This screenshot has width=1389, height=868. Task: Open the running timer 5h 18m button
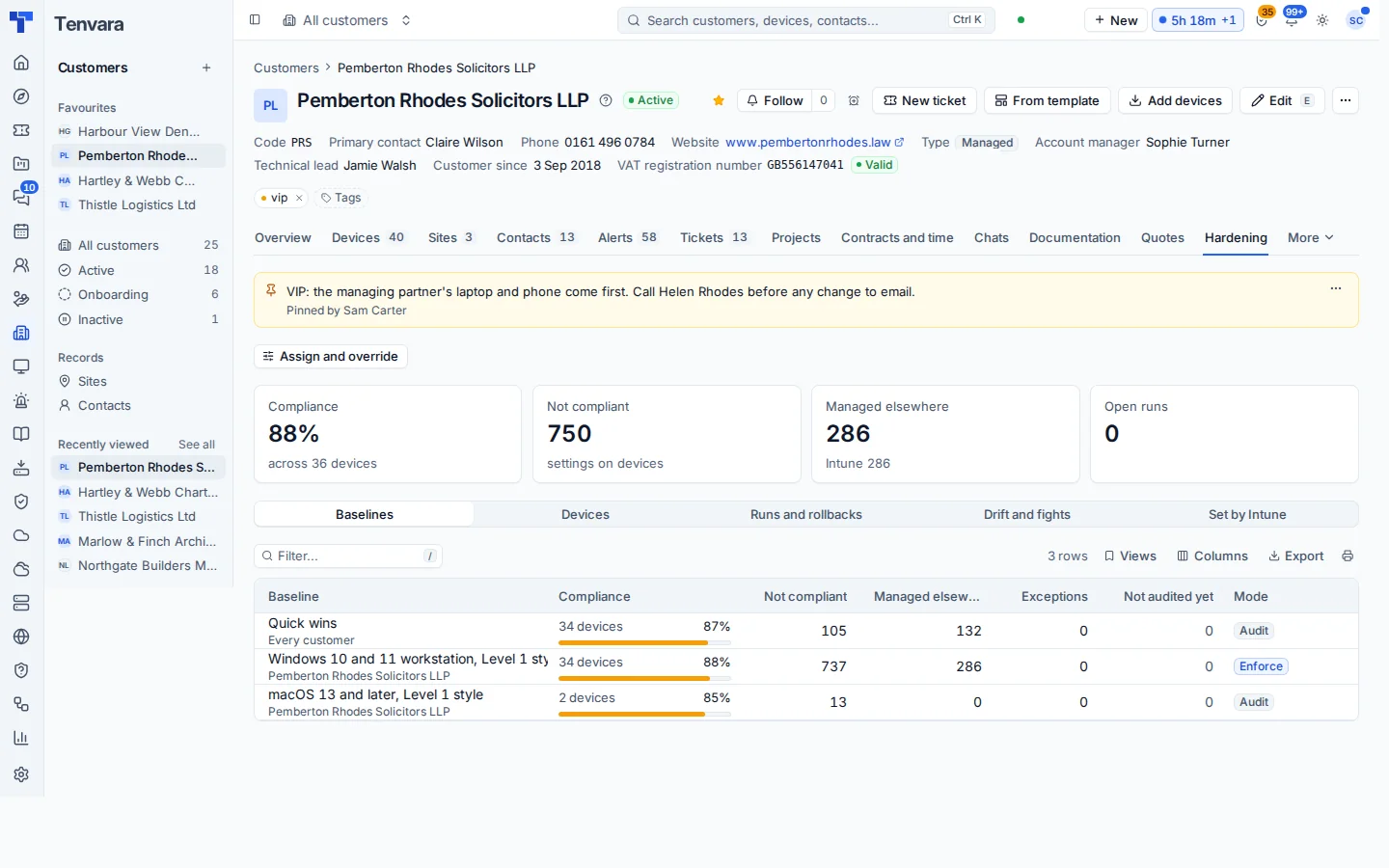click(1197, 20)
